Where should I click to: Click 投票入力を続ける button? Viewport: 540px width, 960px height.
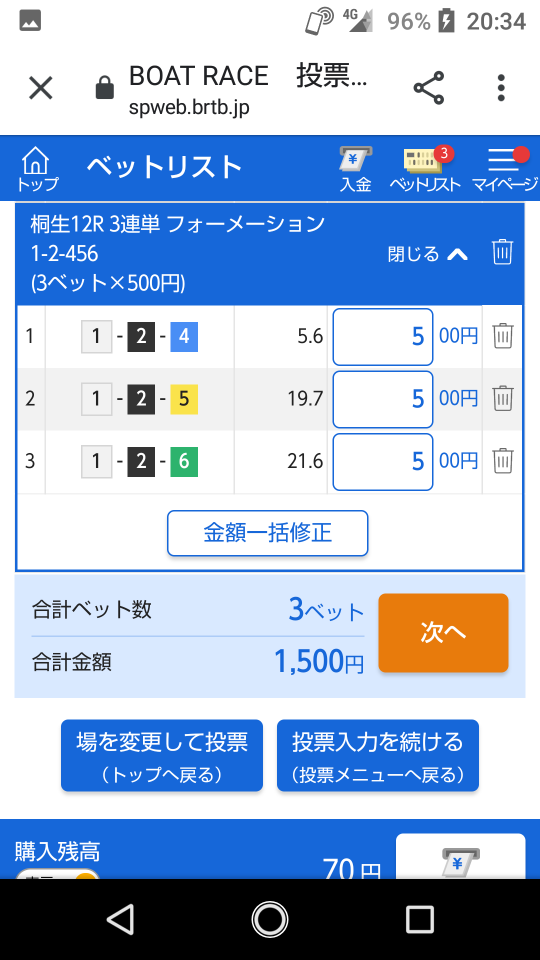tap(378, 756)
